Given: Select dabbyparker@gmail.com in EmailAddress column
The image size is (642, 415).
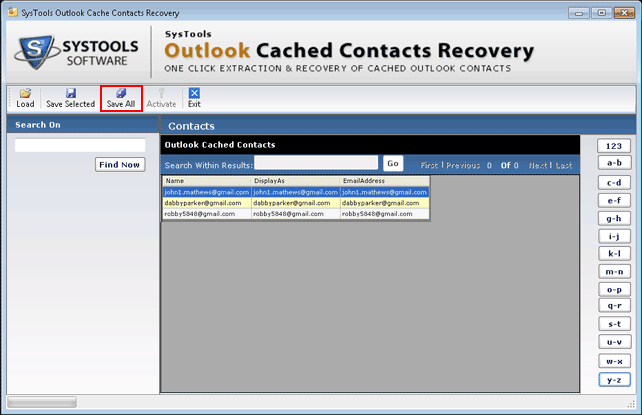Looking at the screenshot, I should click(385, 203).
